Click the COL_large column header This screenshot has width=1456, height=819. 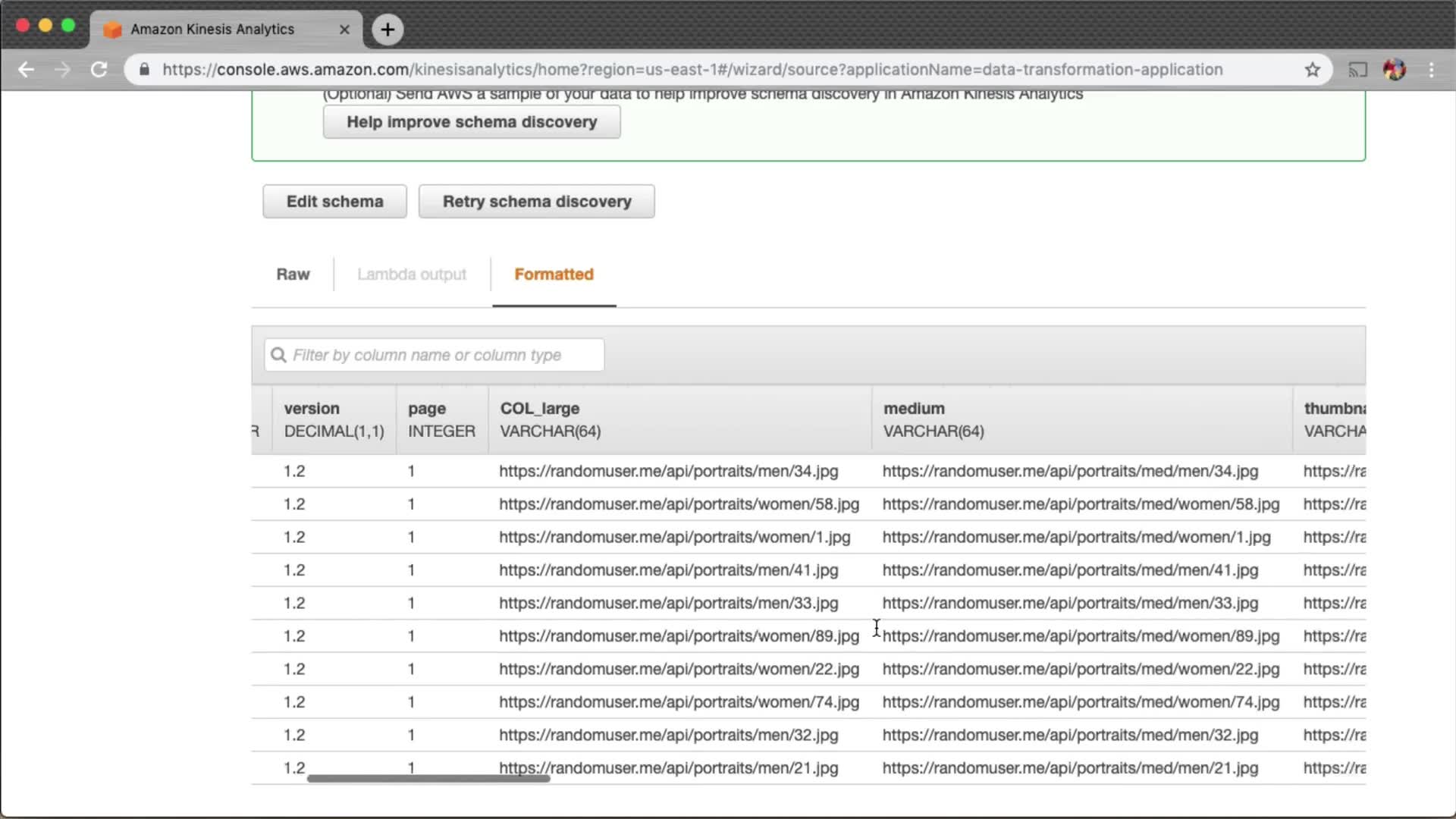click(540, 409)
